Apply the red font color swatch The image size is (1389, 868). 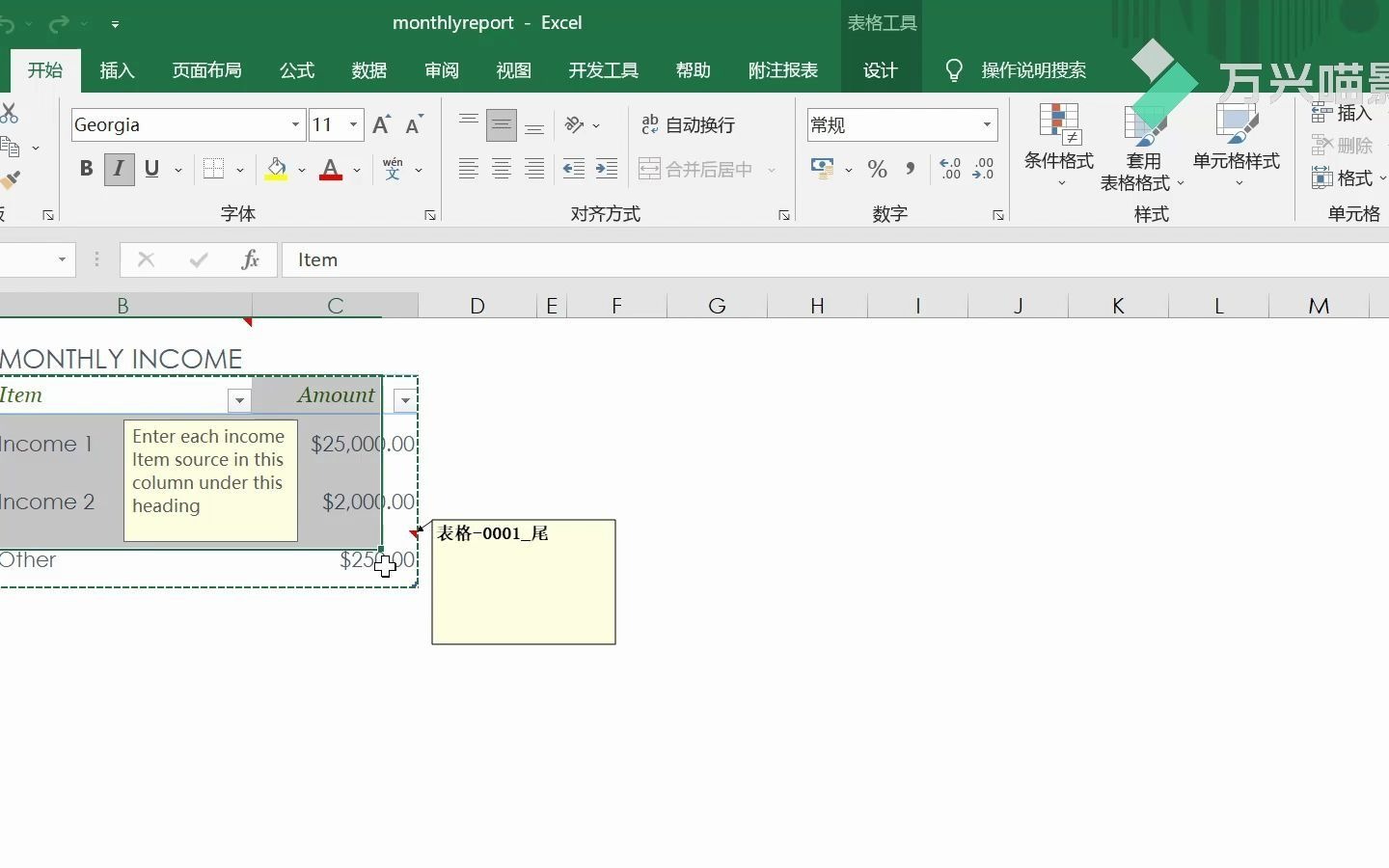tap(331, 170)
